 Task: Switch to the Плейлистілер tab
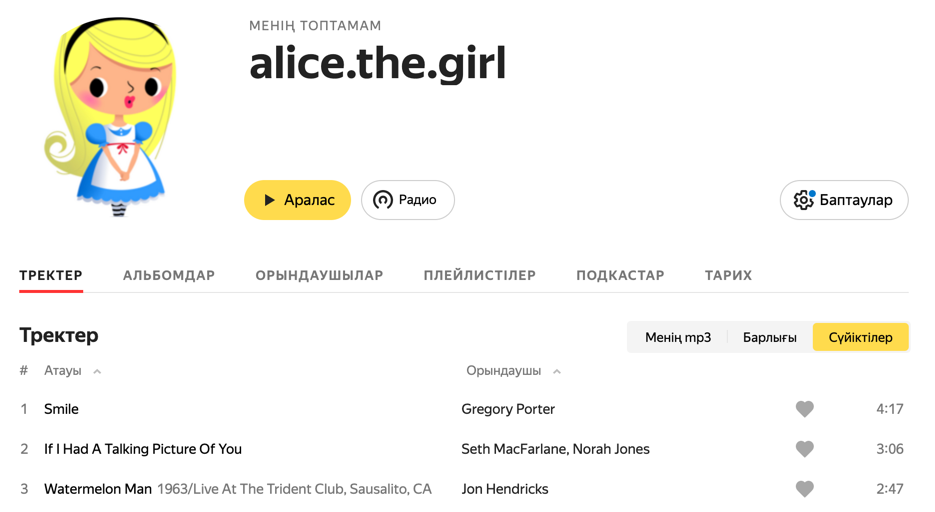(x=479, y=275)
